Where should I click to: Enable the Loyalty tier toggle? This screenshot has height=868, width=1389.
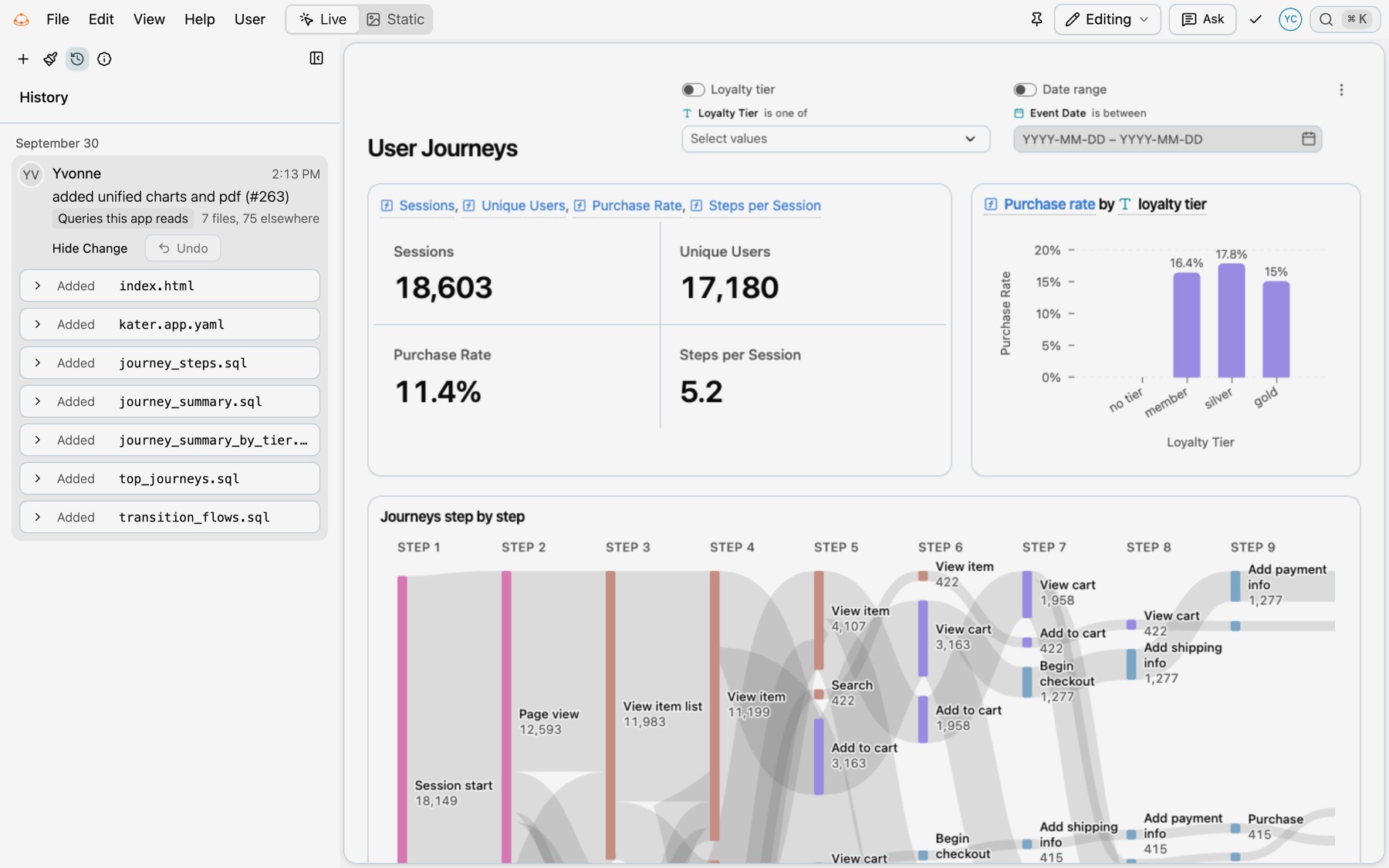tap(693, 90)
